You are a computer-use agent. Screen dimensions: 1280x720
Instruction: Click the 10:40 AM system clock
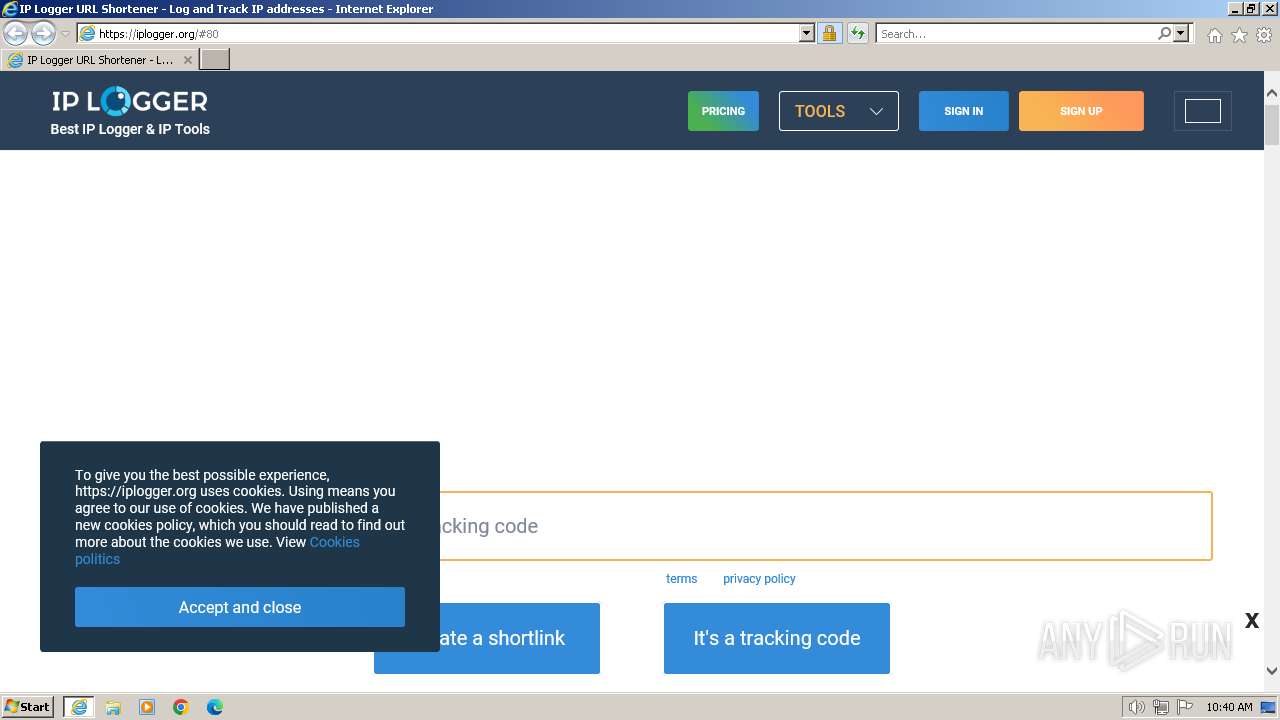tap(1229, 707)
